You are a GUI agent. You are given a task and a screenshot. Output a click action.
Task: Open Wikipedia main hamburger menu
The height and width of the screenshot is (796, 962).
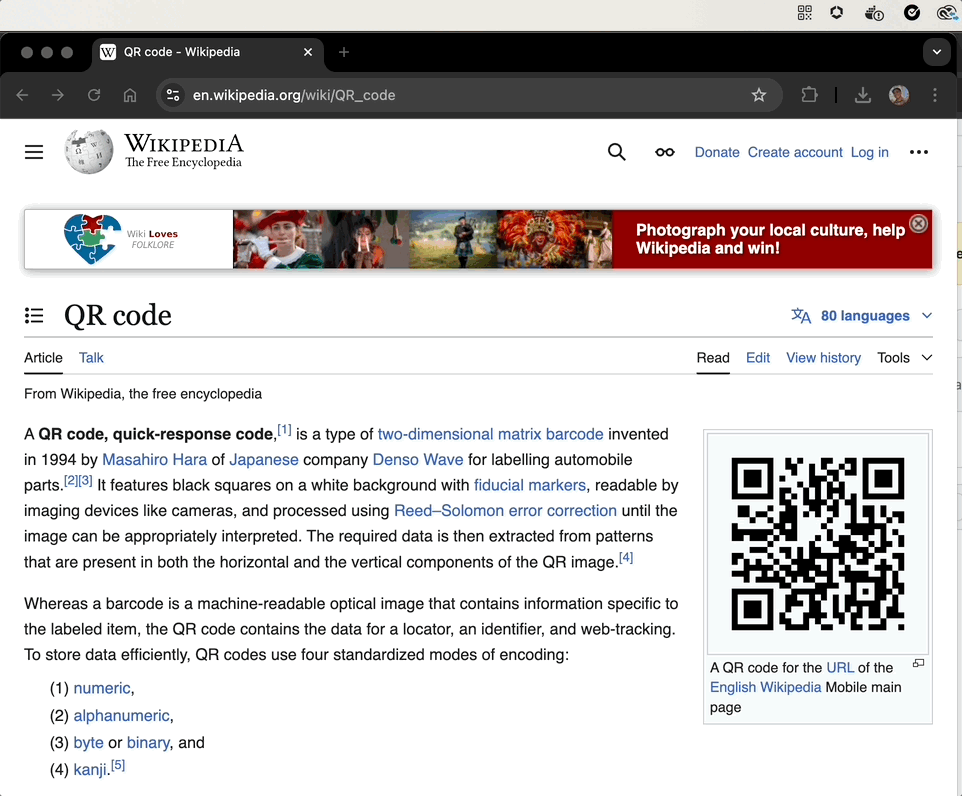(x=34, y=152)
